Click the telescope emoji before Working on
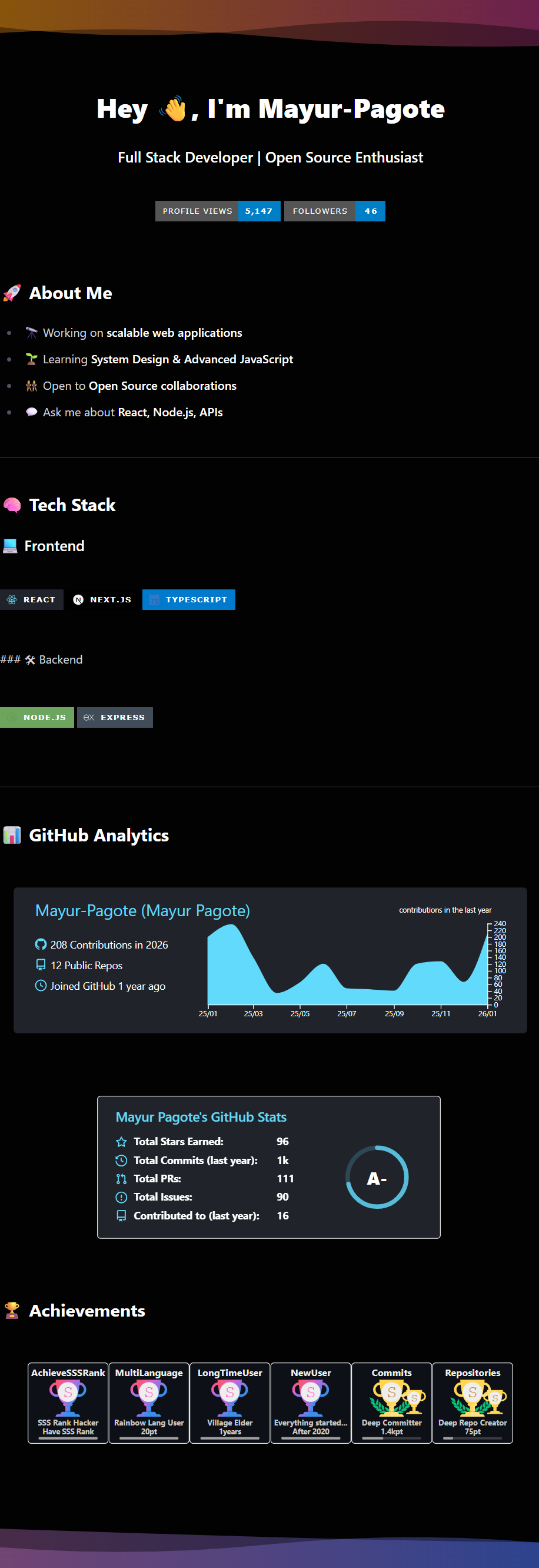539x1568 pixels. point(32,333)
